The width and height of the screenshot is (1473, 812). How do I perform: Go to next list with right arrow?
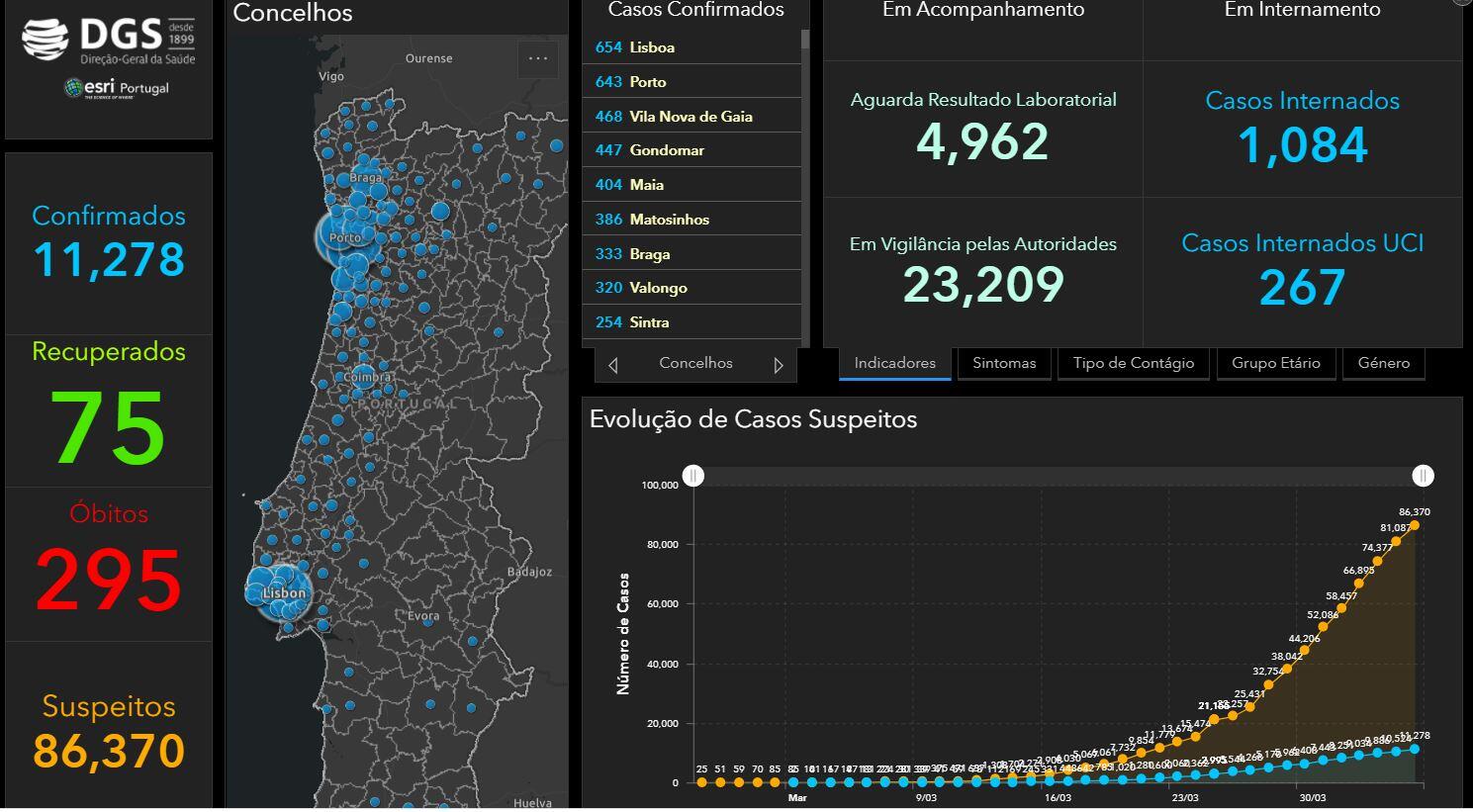coord(779,365)
